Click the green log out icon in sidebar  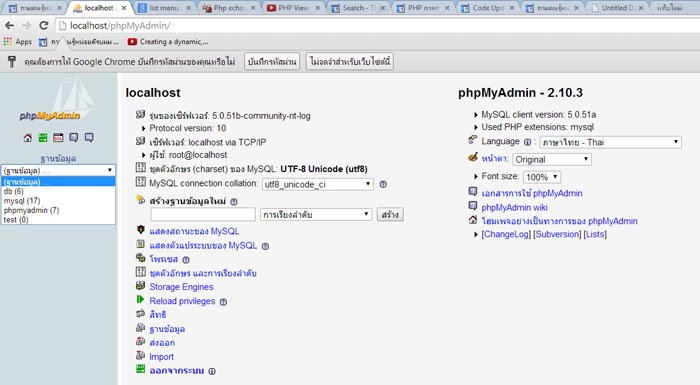tap(43, 138)
